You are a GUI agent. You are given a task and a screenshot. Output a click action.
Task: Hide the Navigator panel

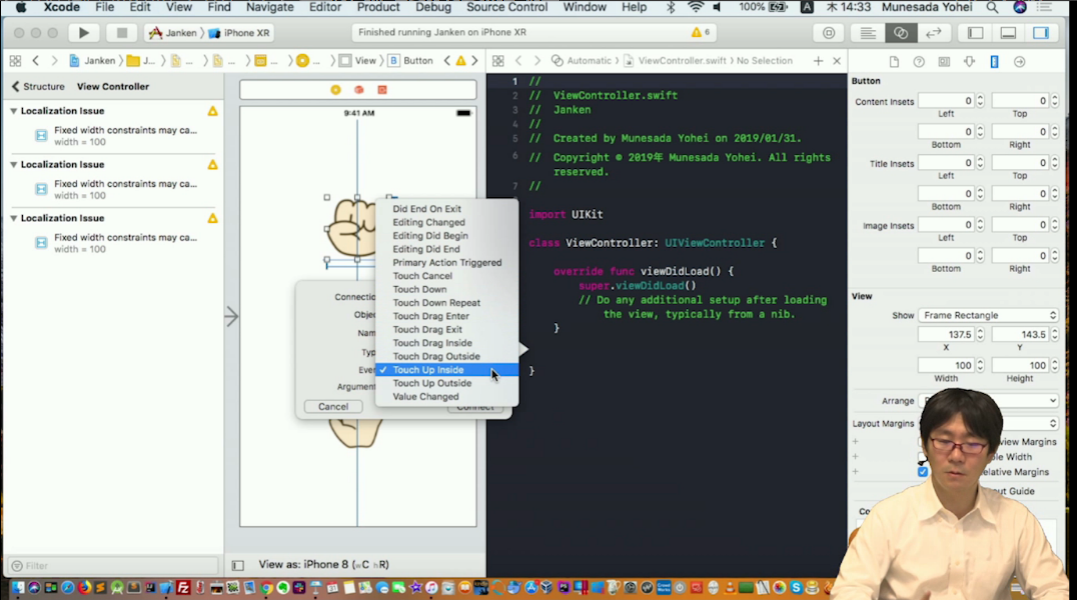[x=976, y=33]
